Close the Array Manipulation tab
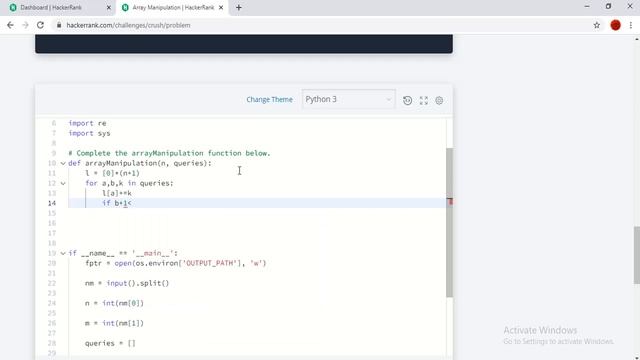This screenshot has height=360, width=640. pos(221,7)
